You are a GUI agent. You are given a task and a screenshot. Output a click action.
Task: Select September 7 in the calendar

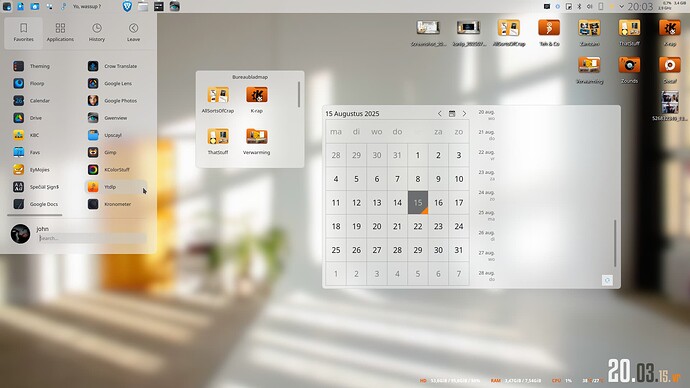459,274
